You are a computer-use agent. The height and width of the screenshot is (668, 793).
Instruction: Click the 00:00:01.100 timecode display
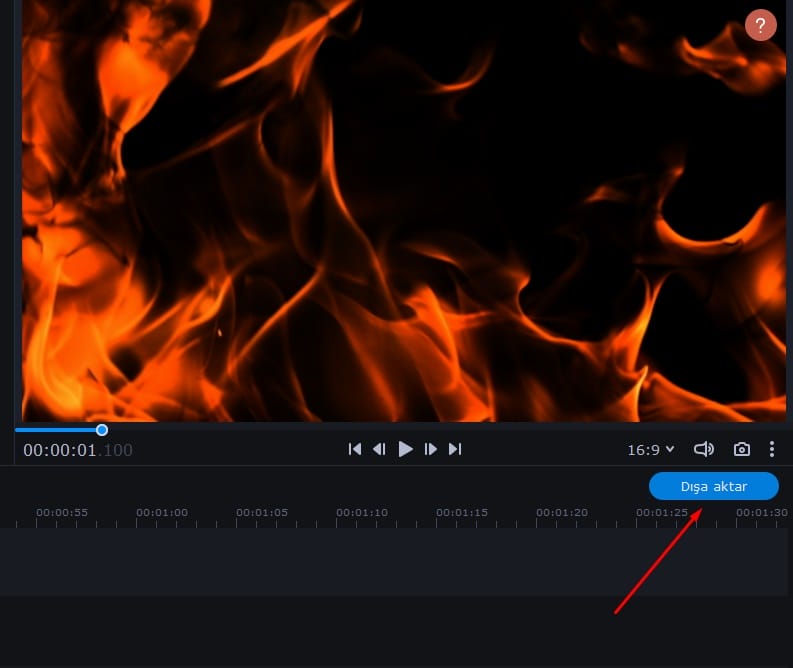click(x=78, y=450)
